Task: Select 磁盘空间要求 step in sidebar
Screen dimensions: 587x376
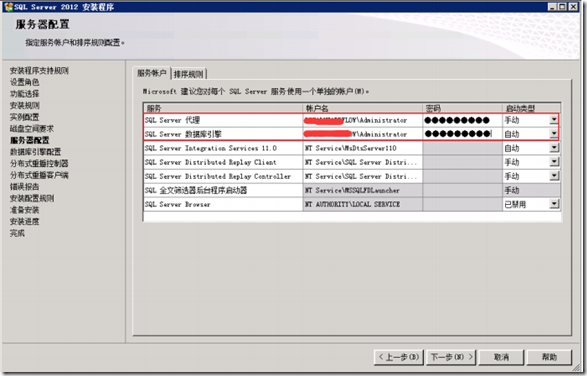Action: tap(32, 128)
